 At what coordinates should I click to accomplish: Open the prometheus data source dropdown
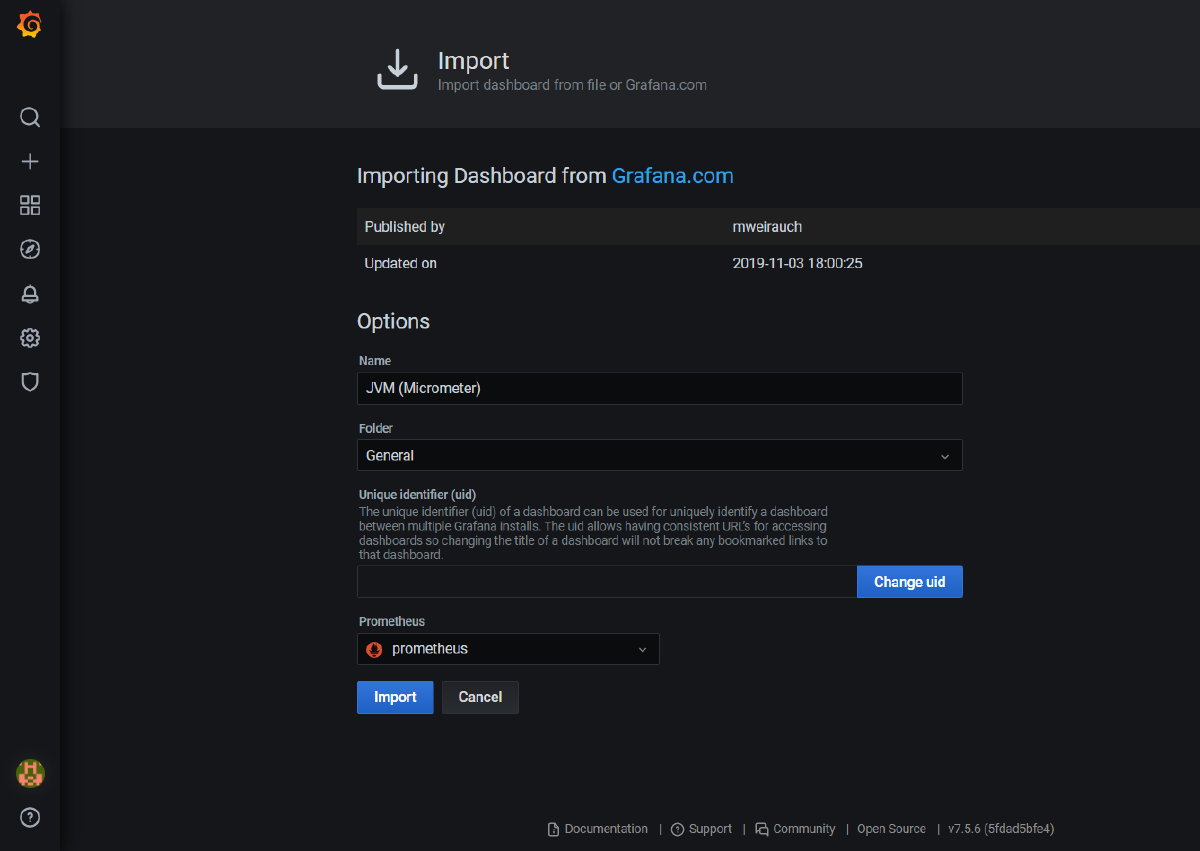pos(508,649)
